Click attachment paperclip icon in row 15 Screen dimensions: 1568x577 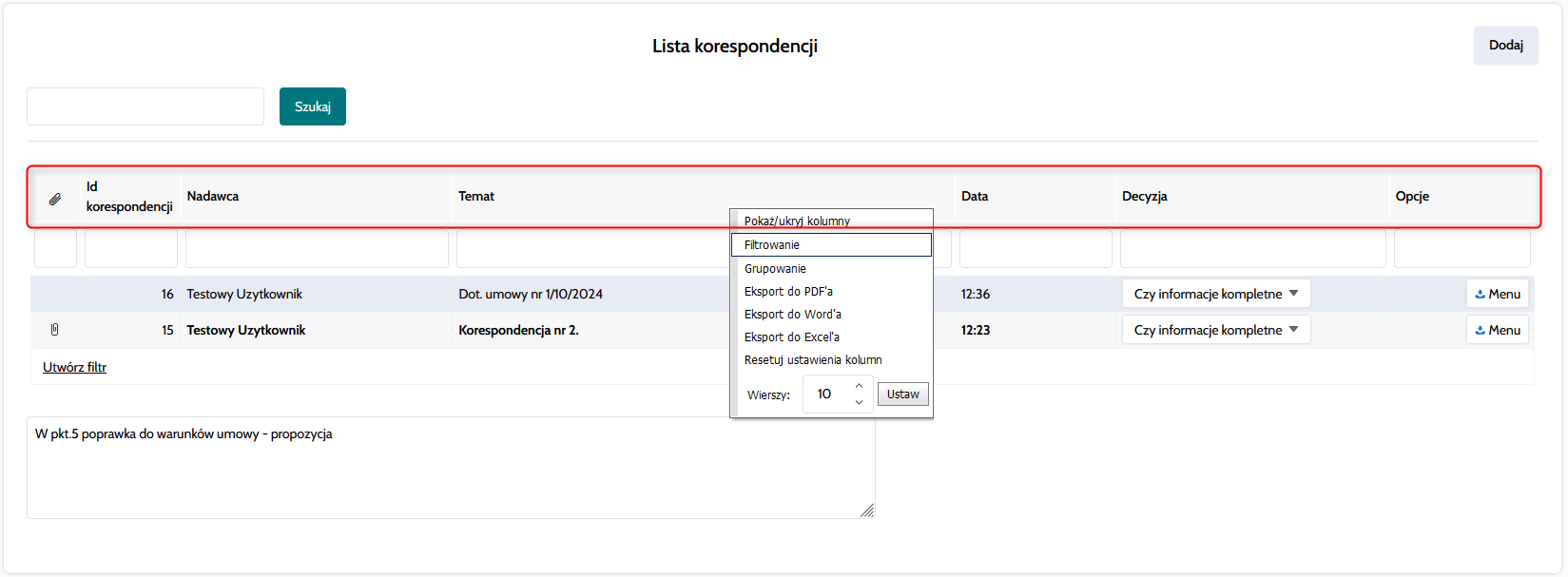coord(55,330)
